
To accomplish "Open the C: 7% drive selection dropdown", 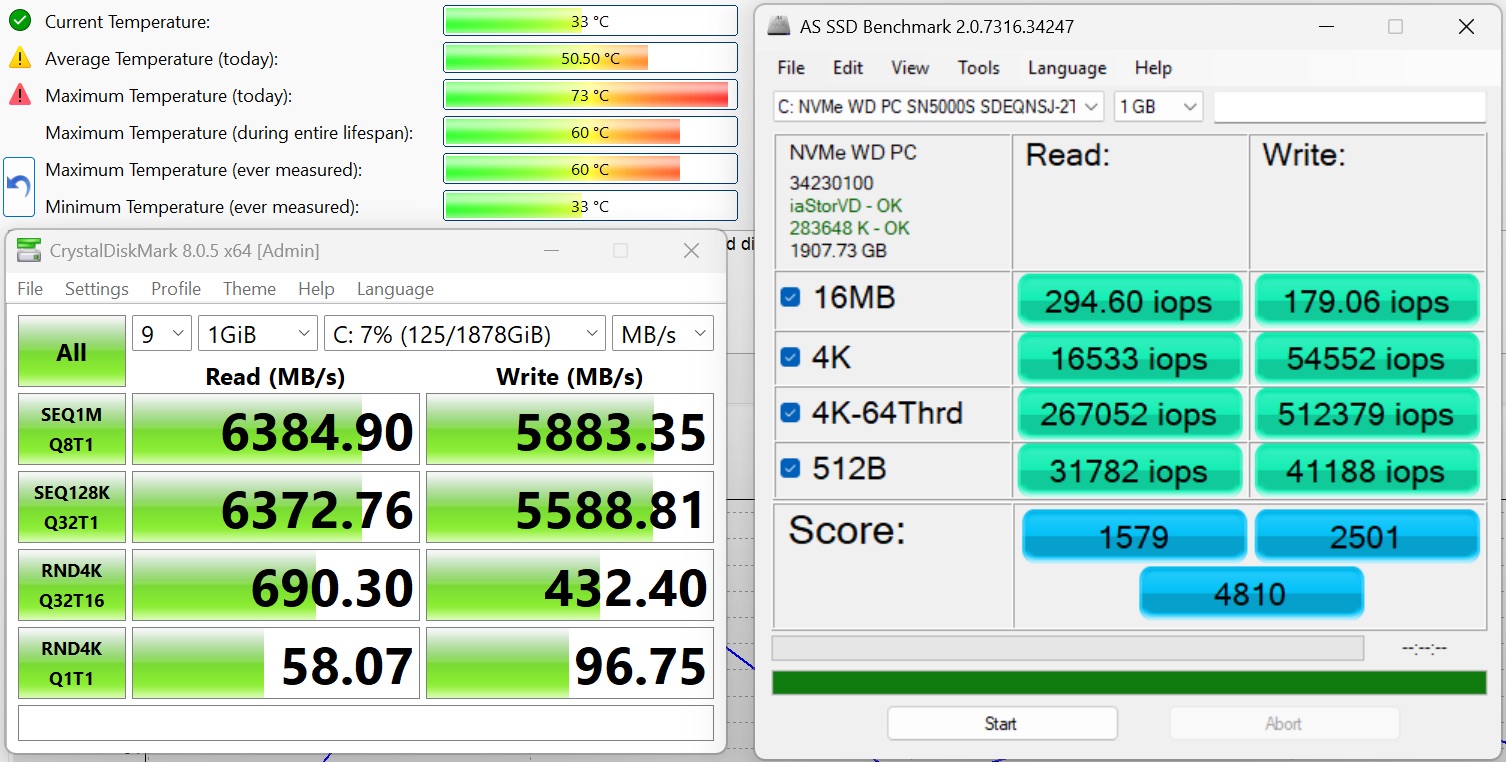I will coord(465,334).
